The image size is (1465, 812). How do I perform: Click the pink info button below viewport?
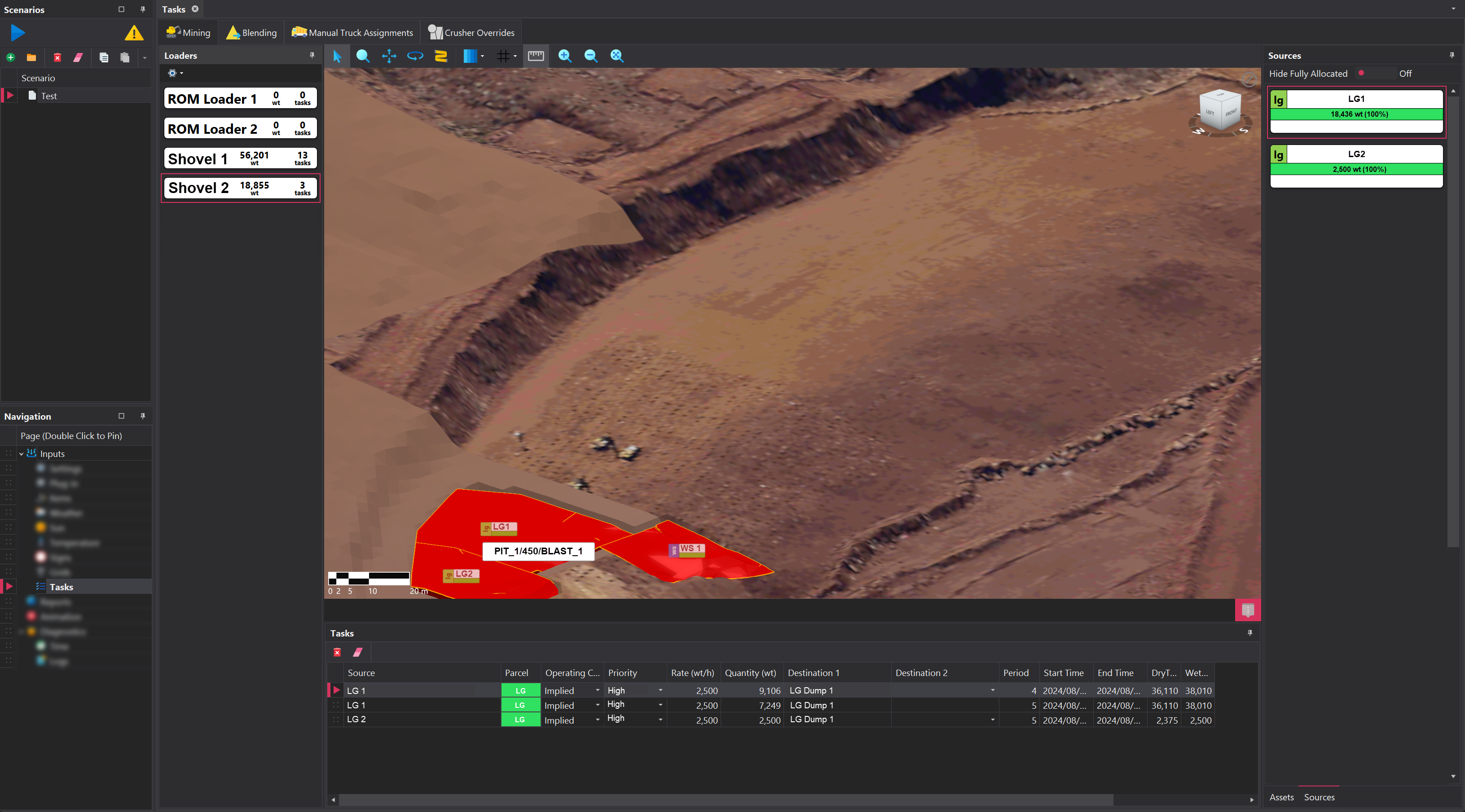point(1247,610)
